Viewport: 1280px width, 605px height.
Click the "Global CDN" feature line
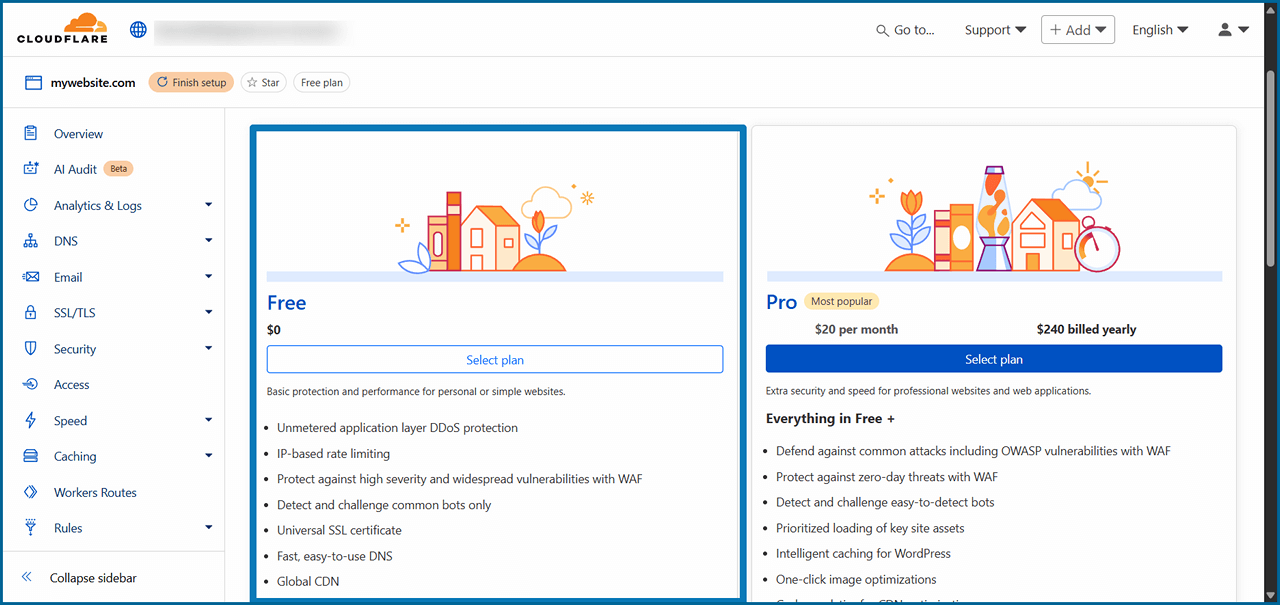308,581
